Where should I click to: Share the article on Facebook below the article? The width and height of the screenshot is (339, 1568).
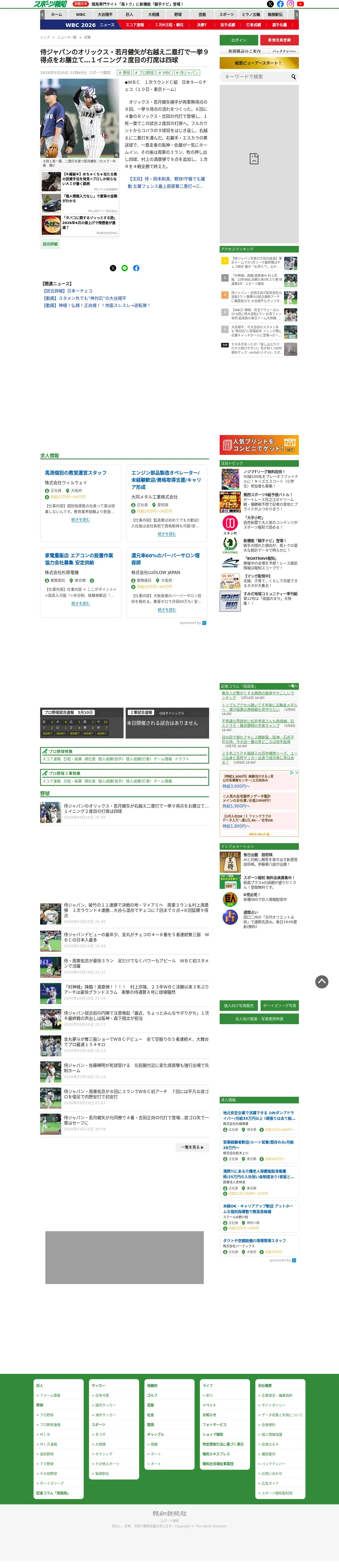tap(136, 268)
